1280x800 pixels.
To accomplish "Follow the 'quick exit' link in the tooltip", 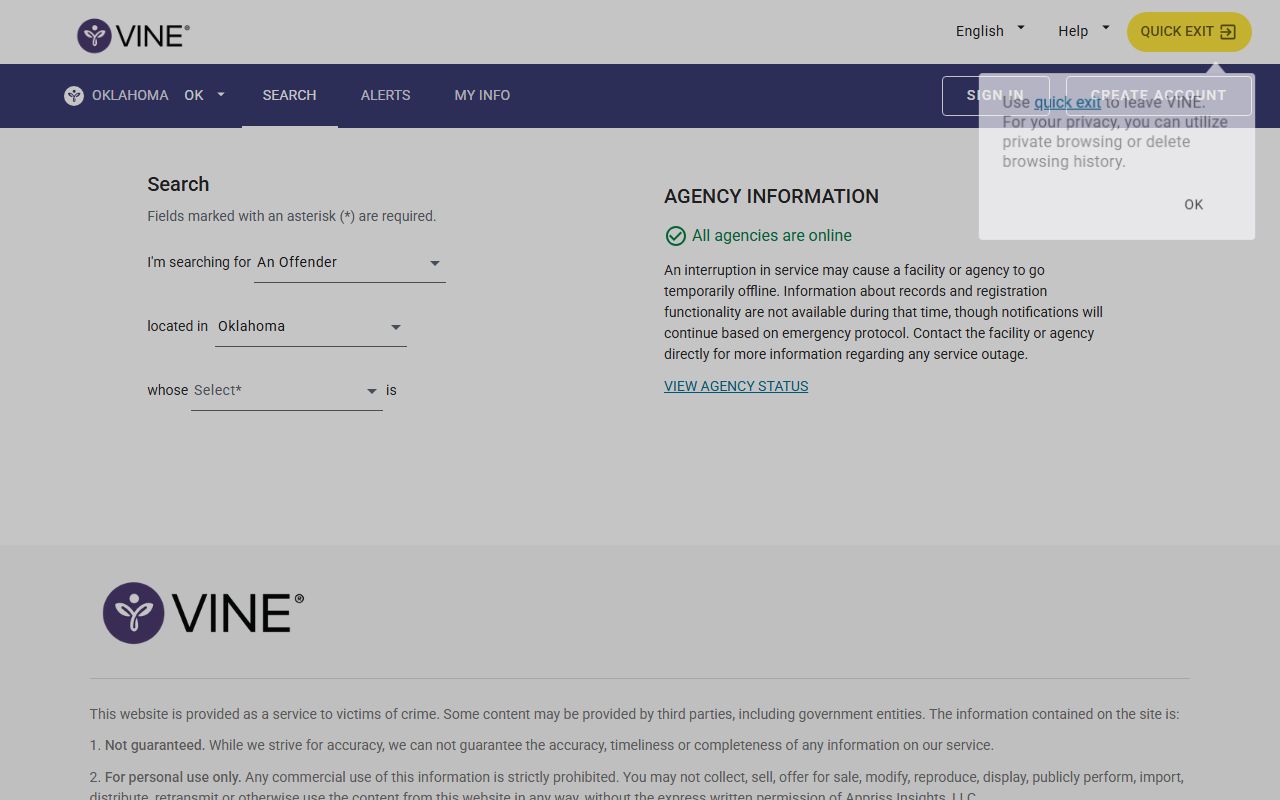I will [1067, 102].
